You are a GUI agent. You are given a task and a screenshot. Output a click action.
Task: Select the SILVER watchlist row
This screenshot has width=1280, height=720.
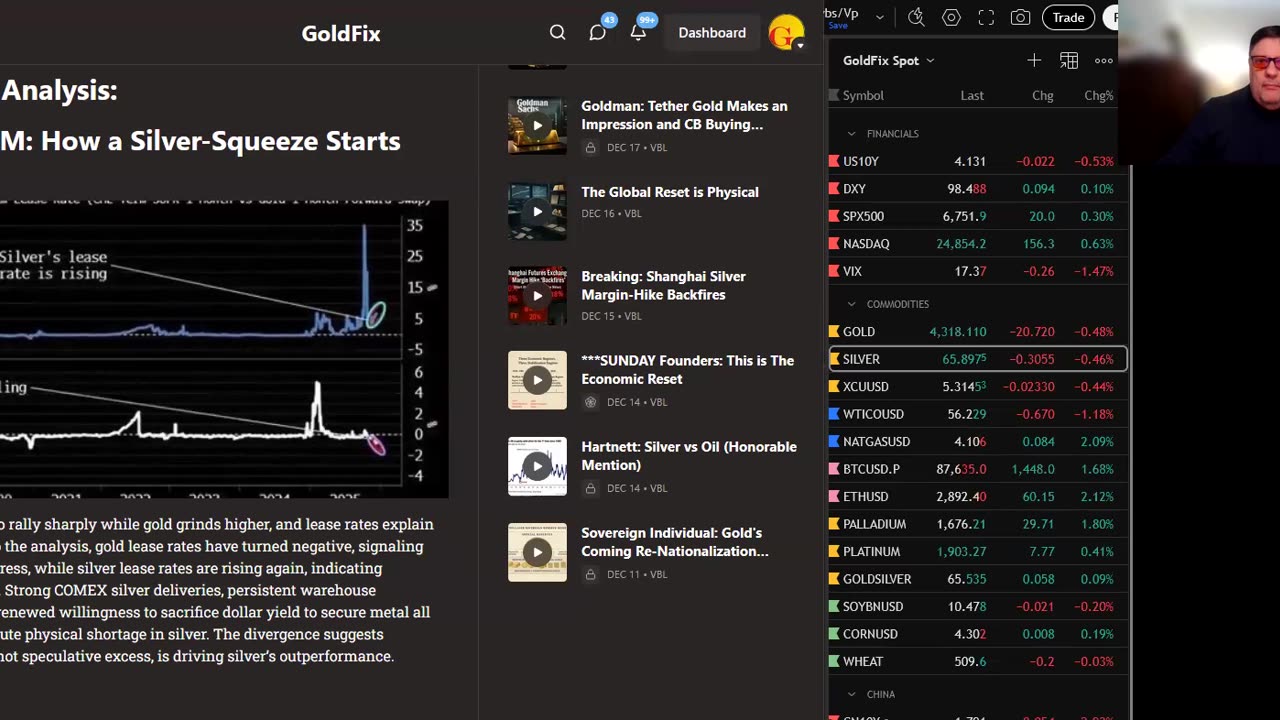pos(978,359)
